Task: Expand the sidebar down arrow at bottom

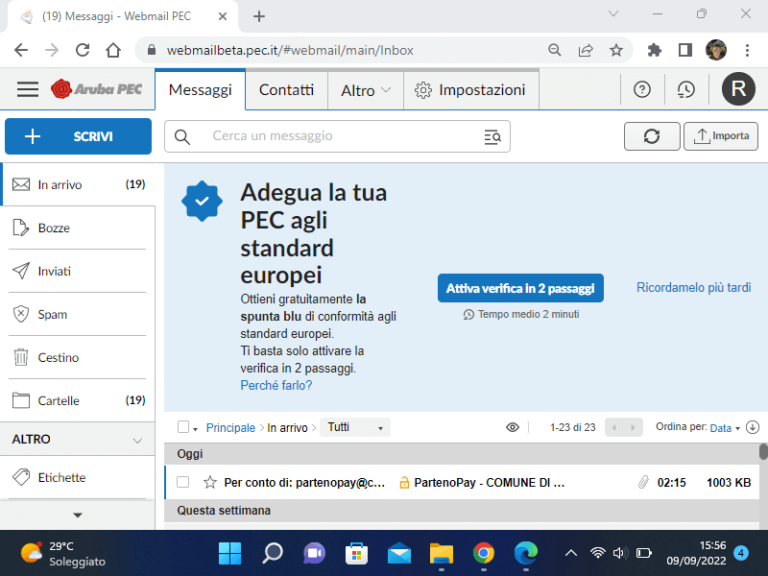Action: (x=77, y=515)
